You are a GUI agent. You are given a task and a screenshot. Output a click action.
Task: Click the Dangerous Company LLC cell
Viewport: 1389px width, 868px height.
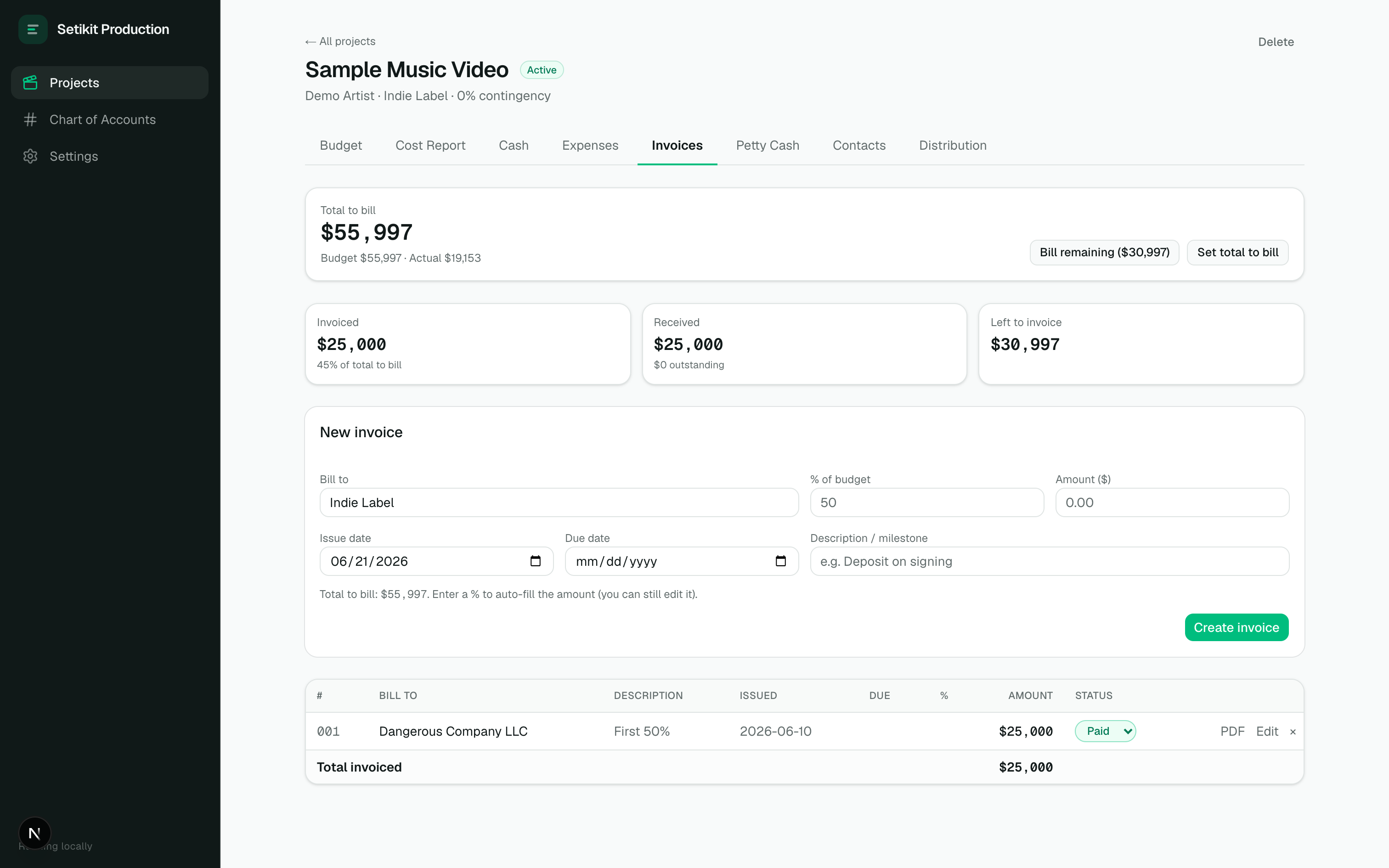pos(453,731)
